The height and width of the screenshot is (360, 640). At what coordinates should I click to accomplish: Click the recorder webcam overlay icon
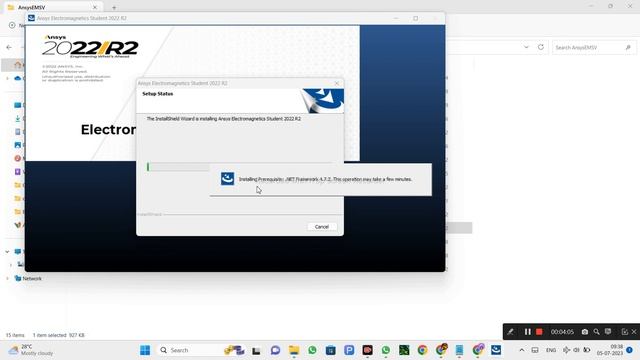[608, 332]
